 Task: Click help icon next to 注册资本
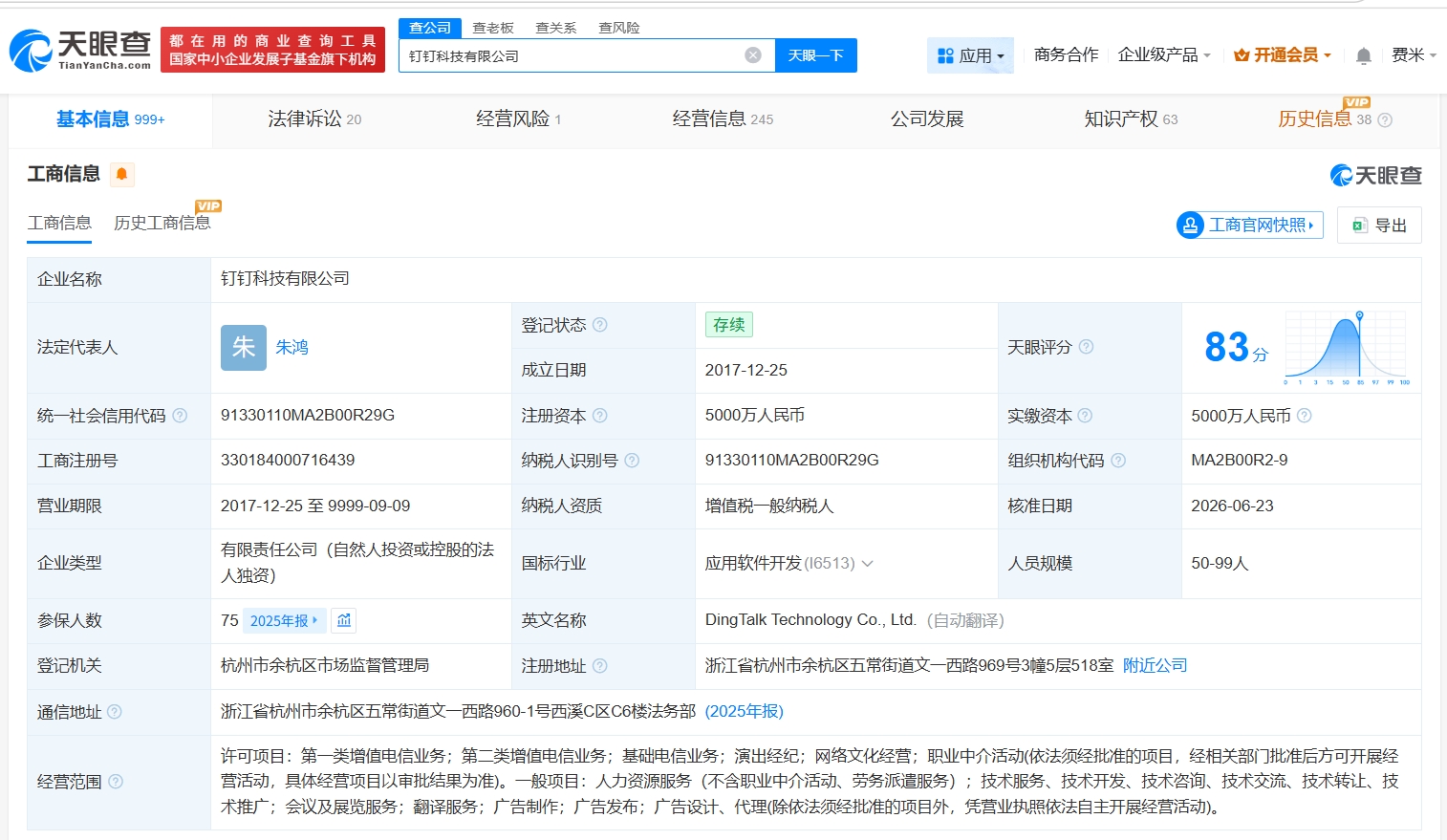[x=600, y=416]
